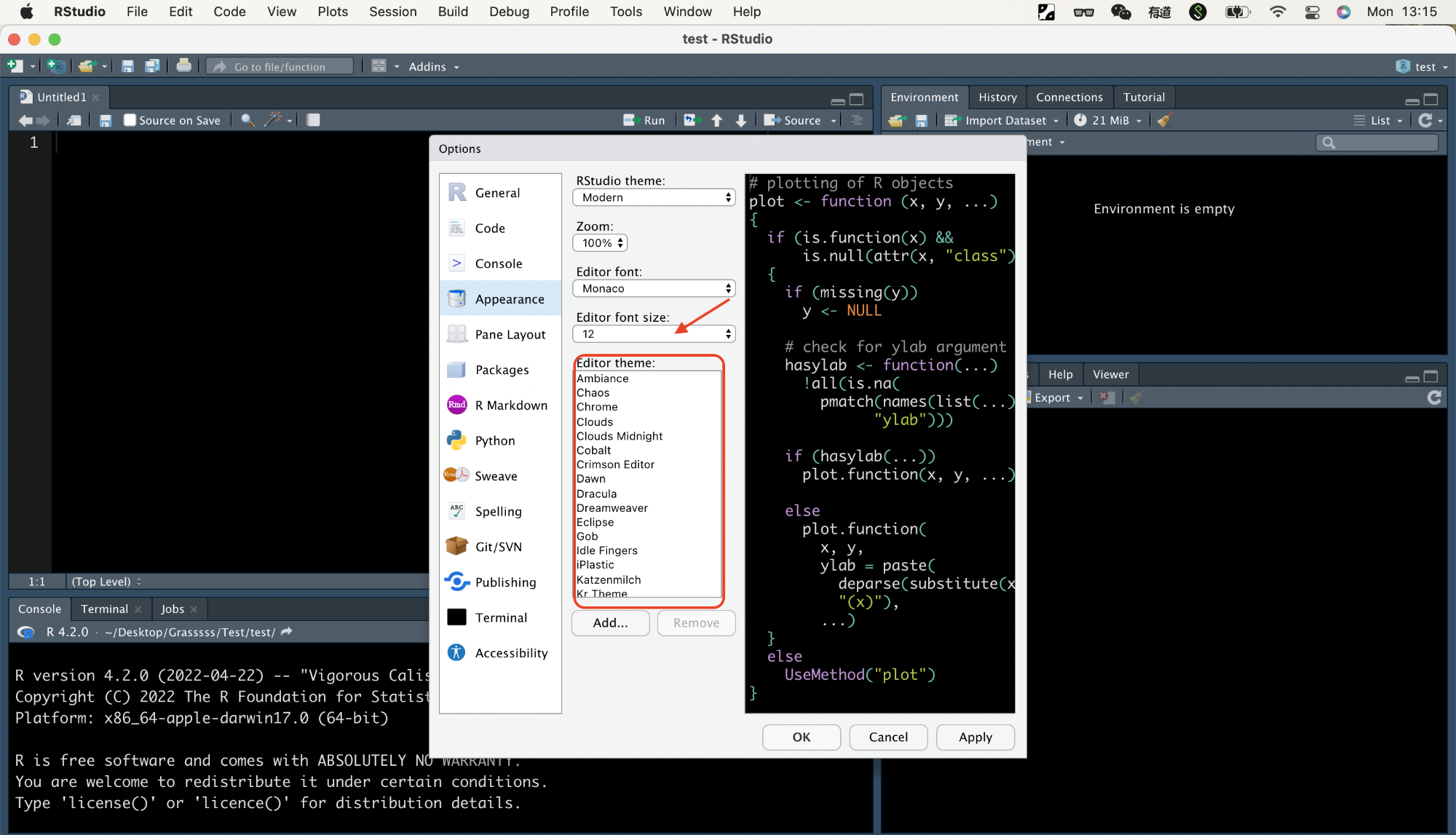Select Git/SVN in Options sidebar
The height and width of the screenshot is (835, 1456).
pos(501,547)
